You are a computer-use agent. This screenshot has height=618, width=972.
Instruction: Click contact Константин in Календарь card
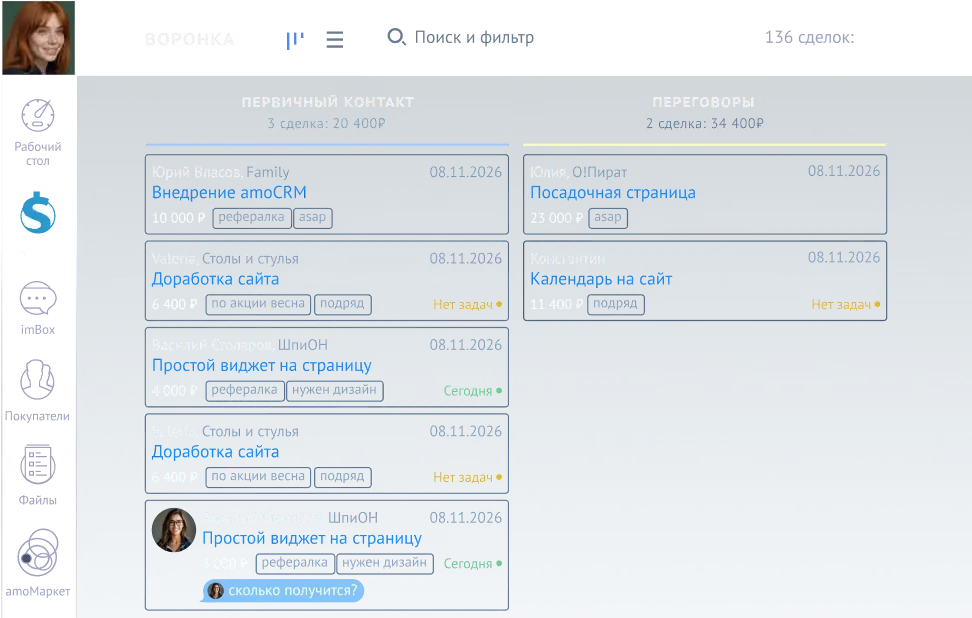click(x=568, y=258)
